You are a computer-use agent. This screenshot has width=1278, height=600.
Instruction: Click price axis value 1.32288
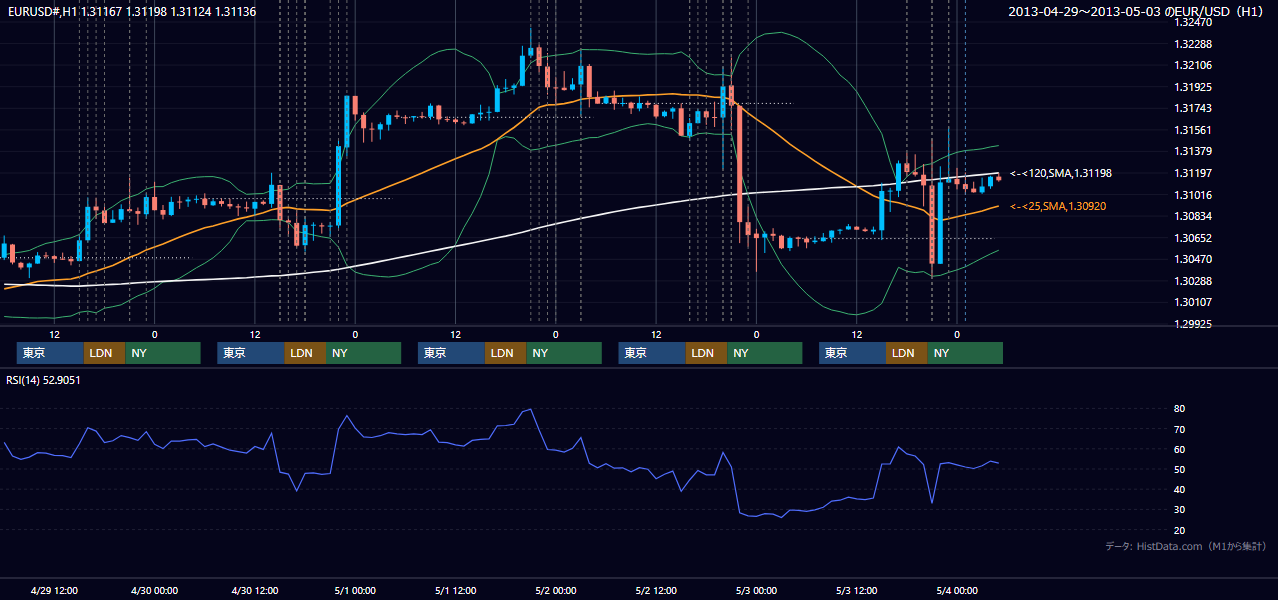(x=1194, y=44)
